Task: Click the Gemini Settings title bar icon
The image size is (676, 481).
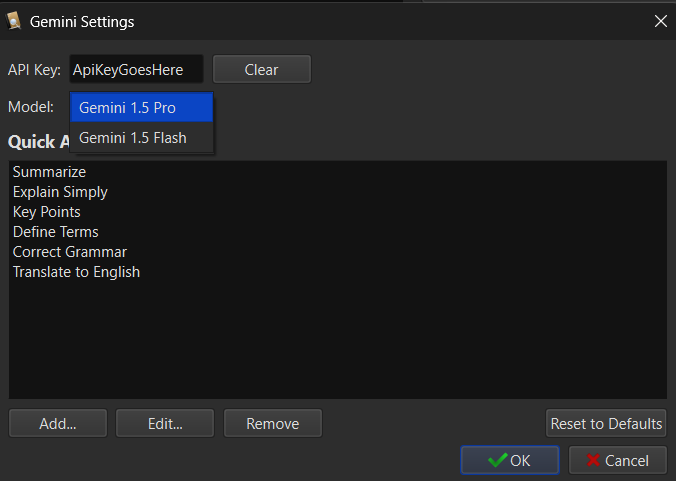Action: [15, 21]
